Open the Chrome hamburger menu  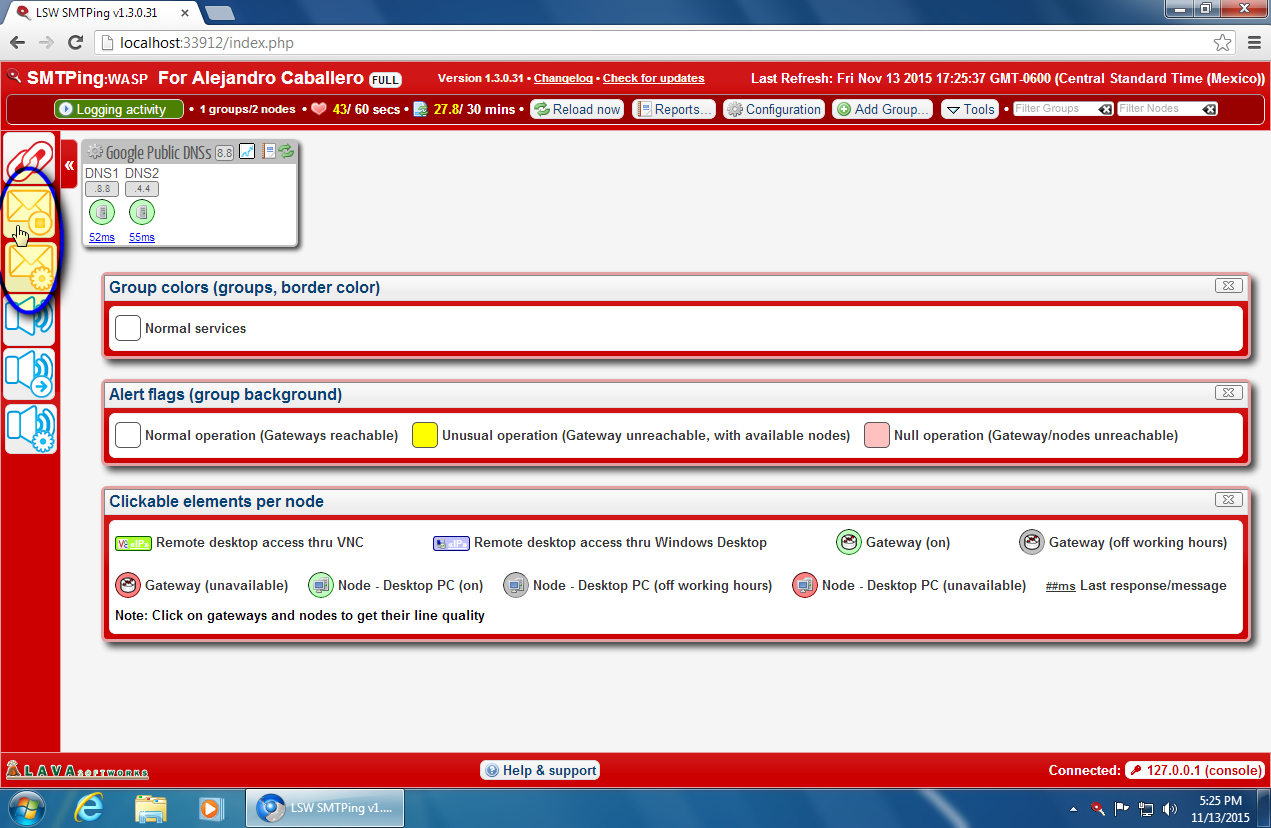(x=1254, y=43)
